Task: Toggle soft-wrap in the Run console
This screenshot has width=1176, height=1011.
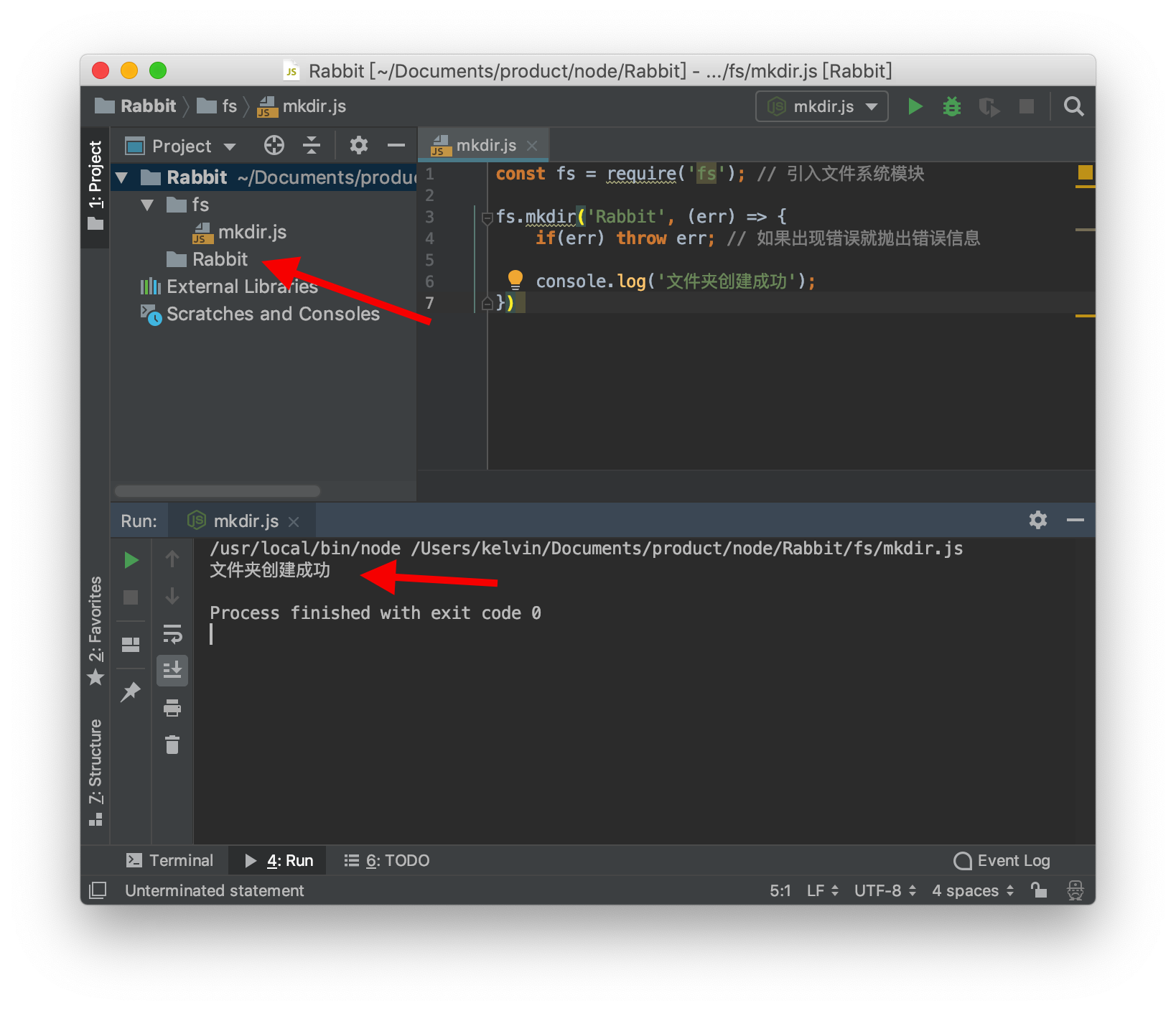Action: (172, 635)
